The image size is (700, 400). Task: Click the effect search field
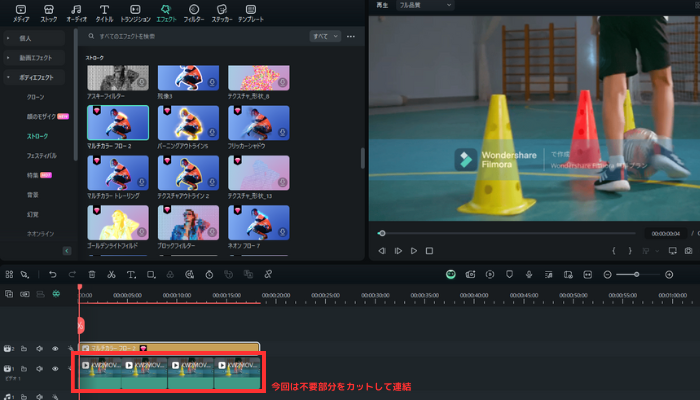[x=196, y=36]
